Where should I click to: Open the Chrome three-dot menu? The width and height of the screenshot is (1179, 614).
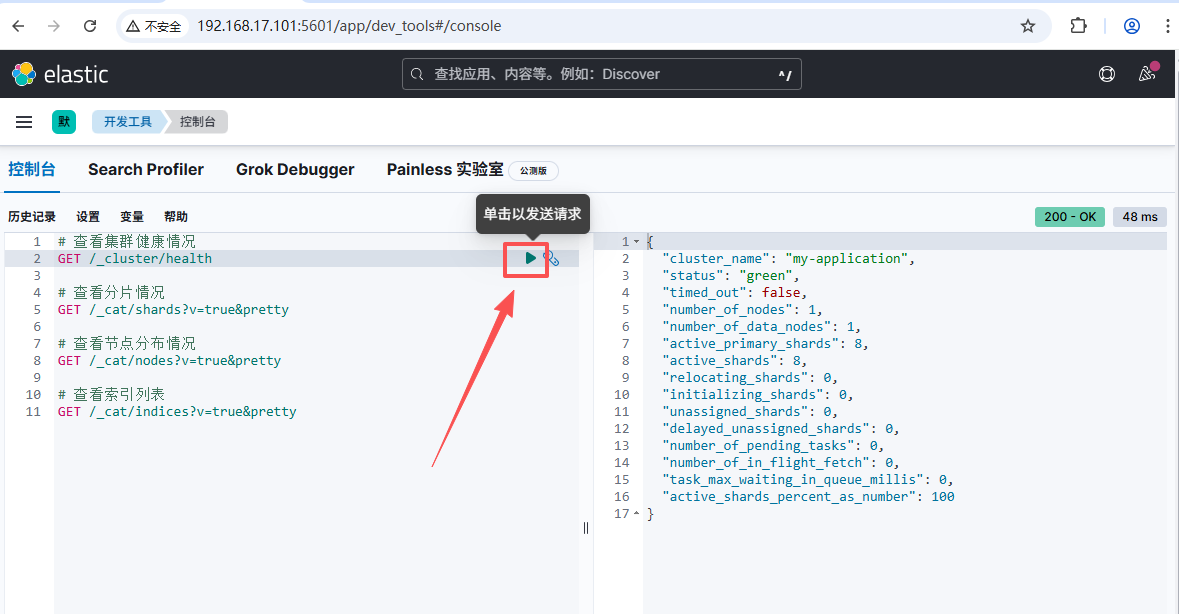1167,26
